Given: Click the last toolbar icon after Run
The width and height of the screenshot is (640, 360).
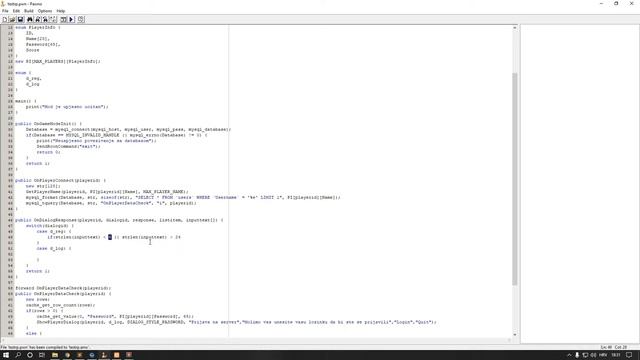Looking at the screenshot, I should pyautogui.click(x=81, y=19).
